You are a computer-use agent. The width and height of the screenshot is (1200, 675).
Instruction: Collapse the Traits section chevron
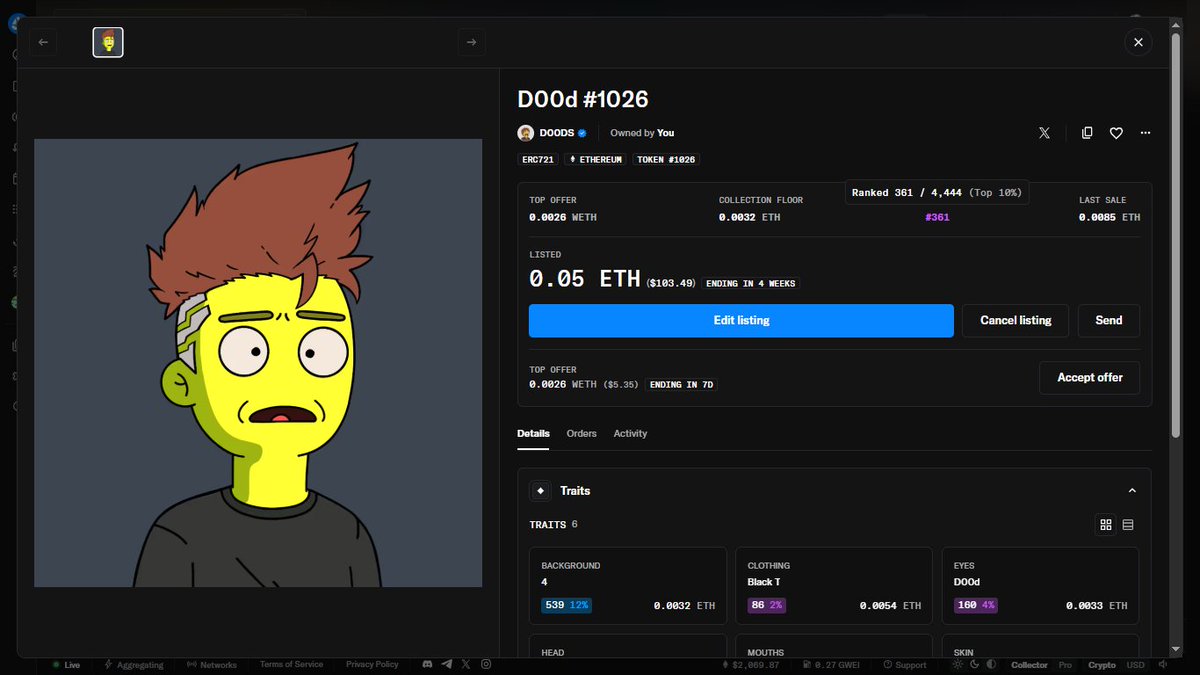(1132, 491)
